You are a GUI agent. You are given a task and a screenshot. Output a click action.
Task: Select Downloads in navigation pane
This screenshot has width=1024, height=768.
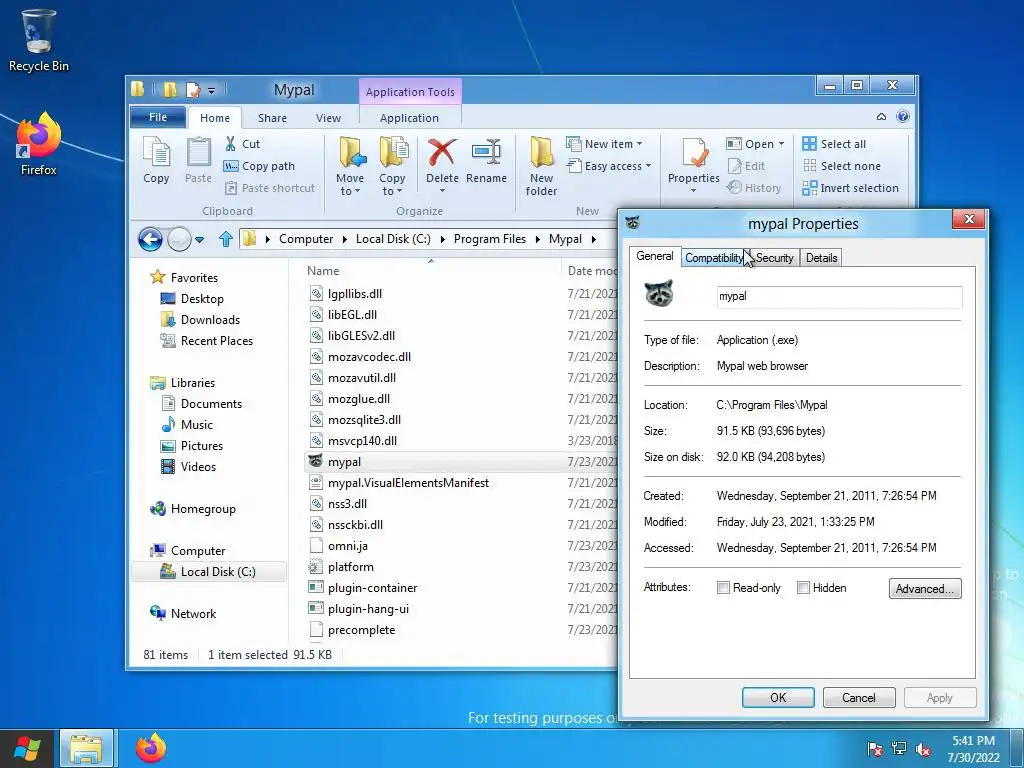[x=210, y=319]
